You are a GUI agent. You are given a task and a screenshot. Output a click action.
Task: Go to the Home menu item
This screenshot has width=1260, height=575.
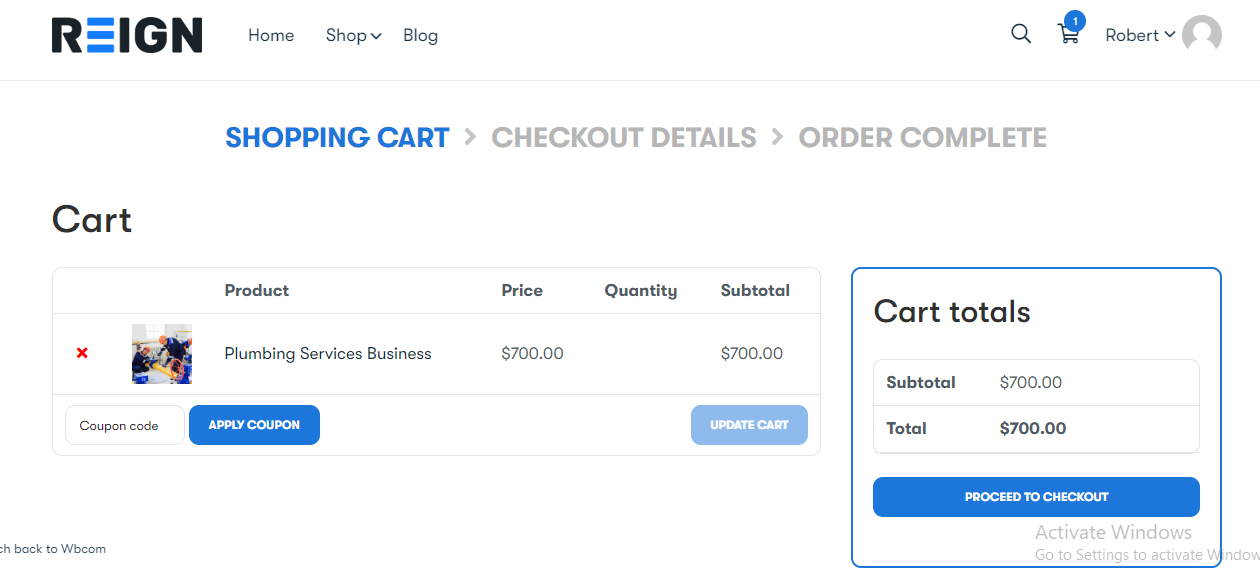pyautogui.click(x=271, y=35)
